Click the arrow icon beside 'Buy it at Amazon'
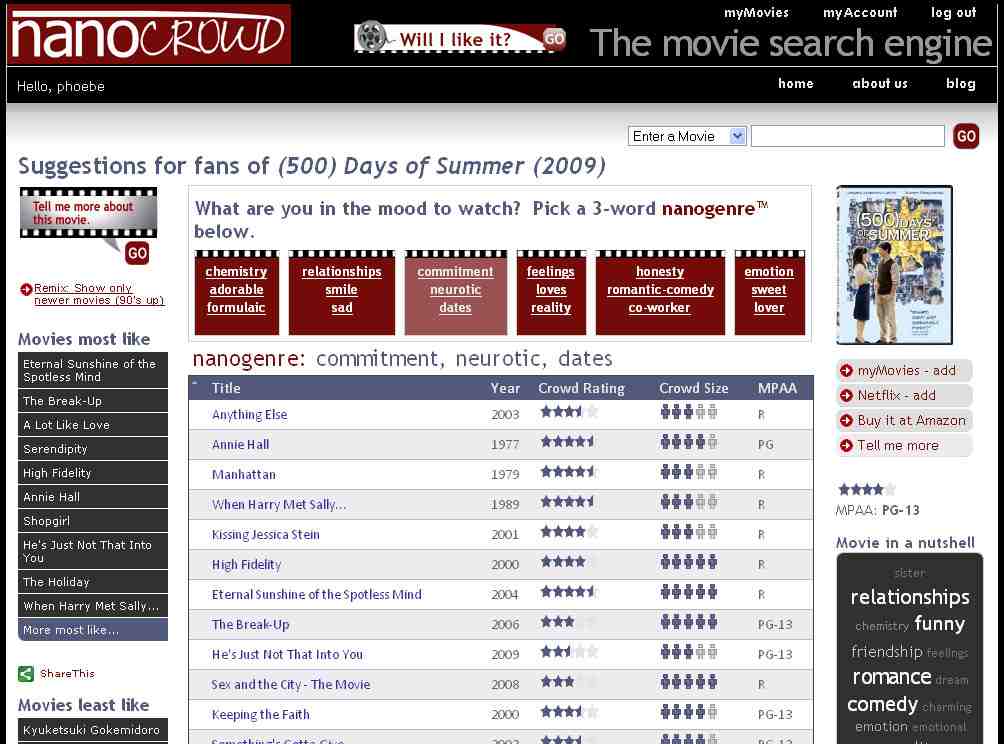The image size is (1004, 744). pyautogui.click(x=846, y=421)
